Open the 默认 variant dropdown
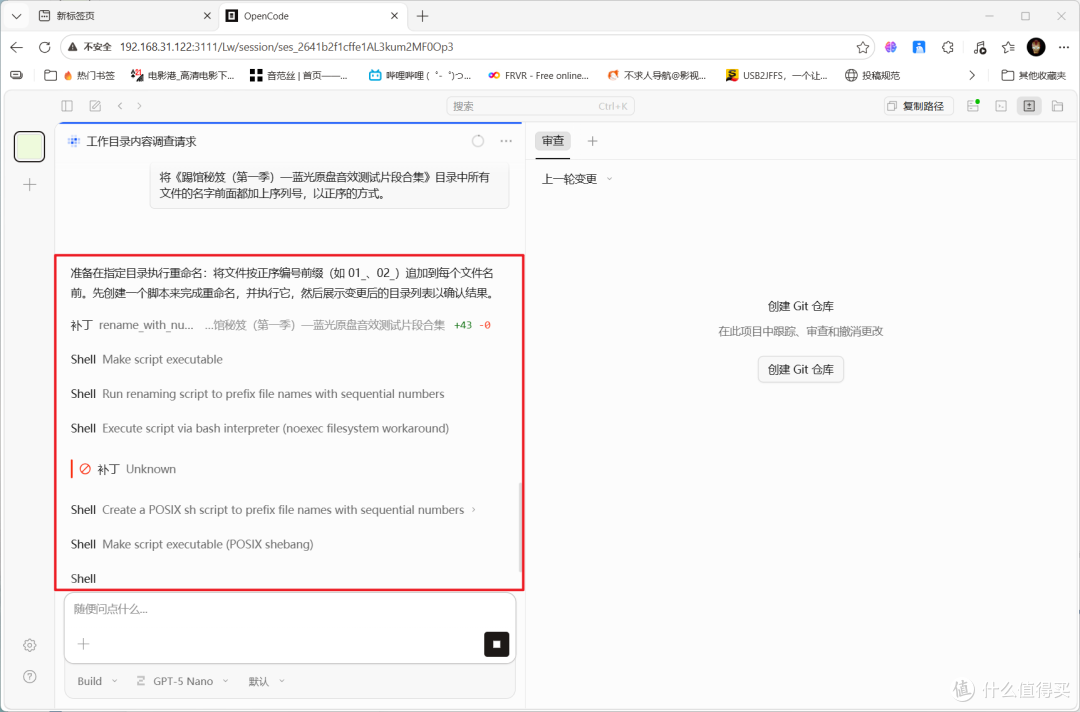The height and width of the screenshot is (712, 1080). pyautogui.click(x=267, y=681)
